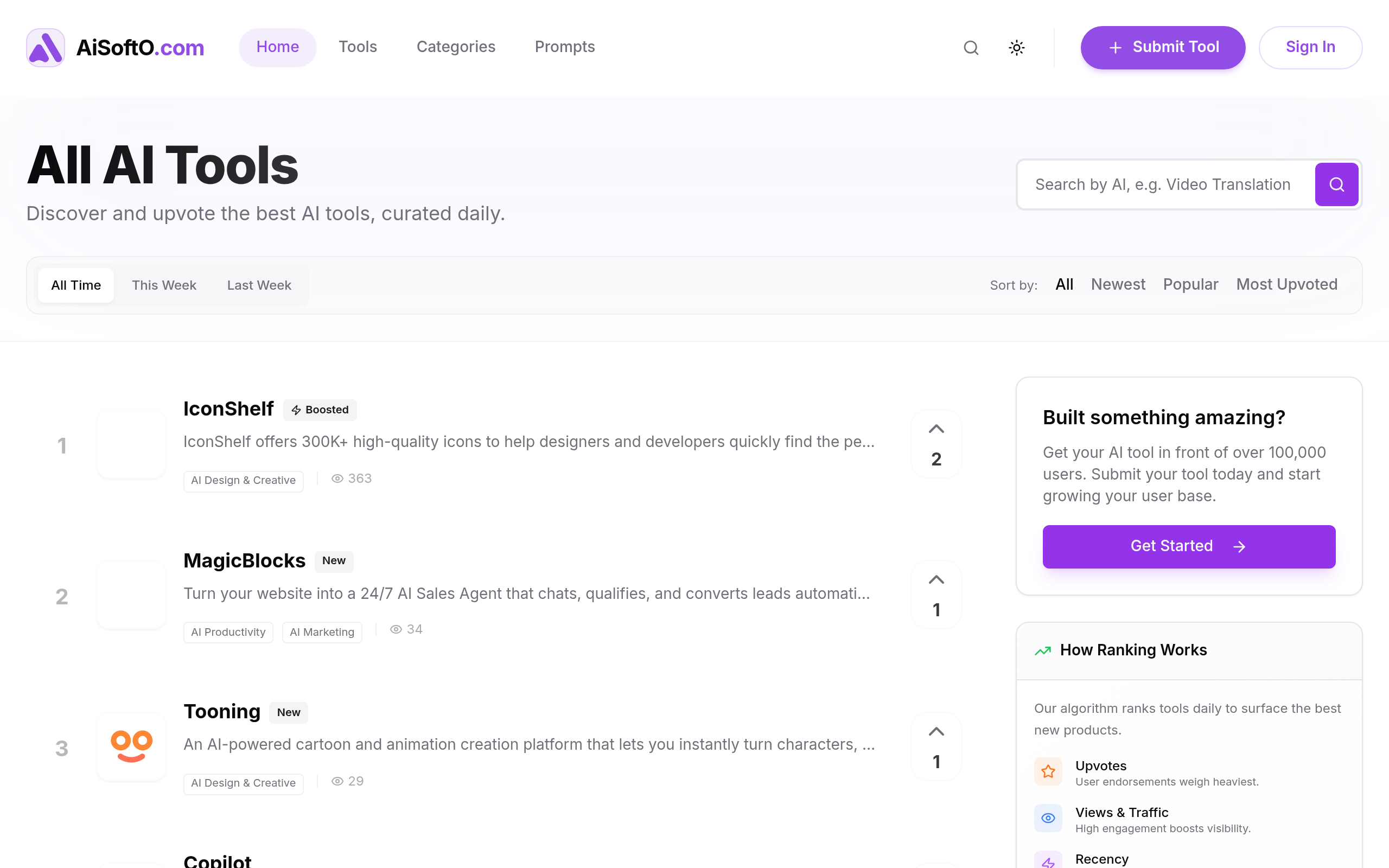This screenshot has width=1389, height=868.
Task: Open the AI Marketing tag on MagicBlocks
Action: point(322,632)
